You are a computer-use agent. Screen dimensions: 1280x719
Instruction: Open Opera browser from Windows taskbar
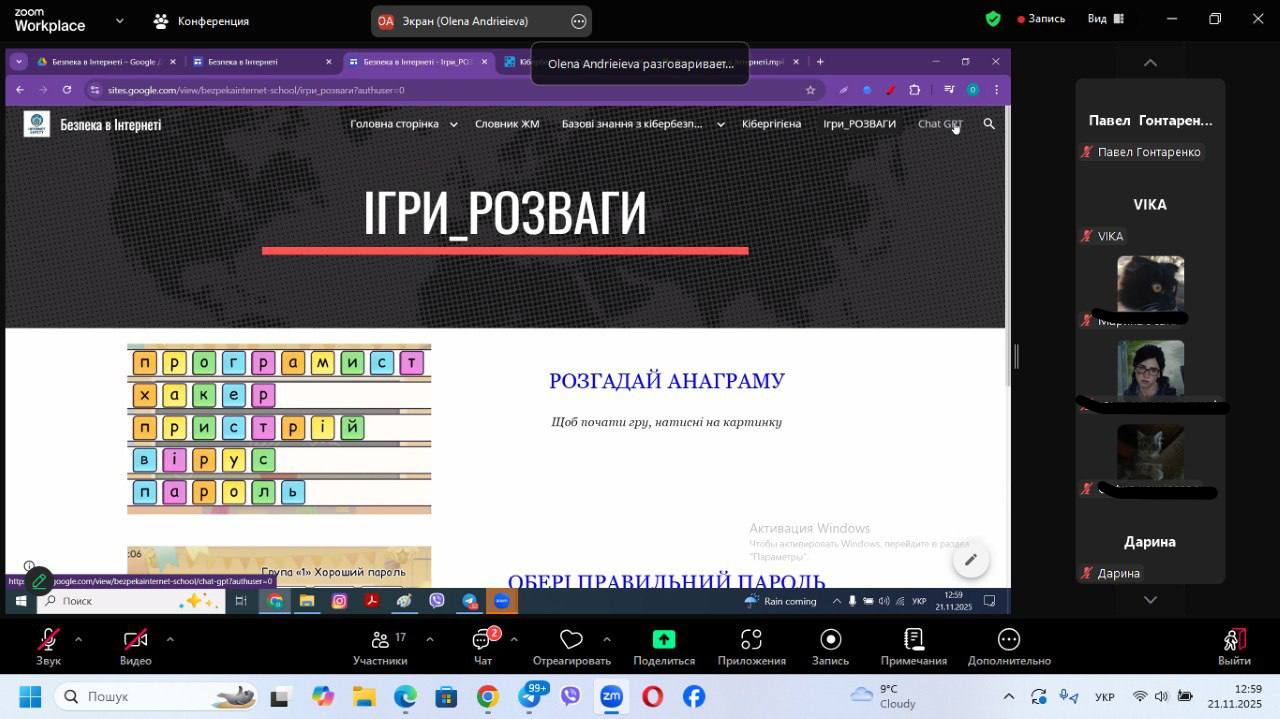652,696
